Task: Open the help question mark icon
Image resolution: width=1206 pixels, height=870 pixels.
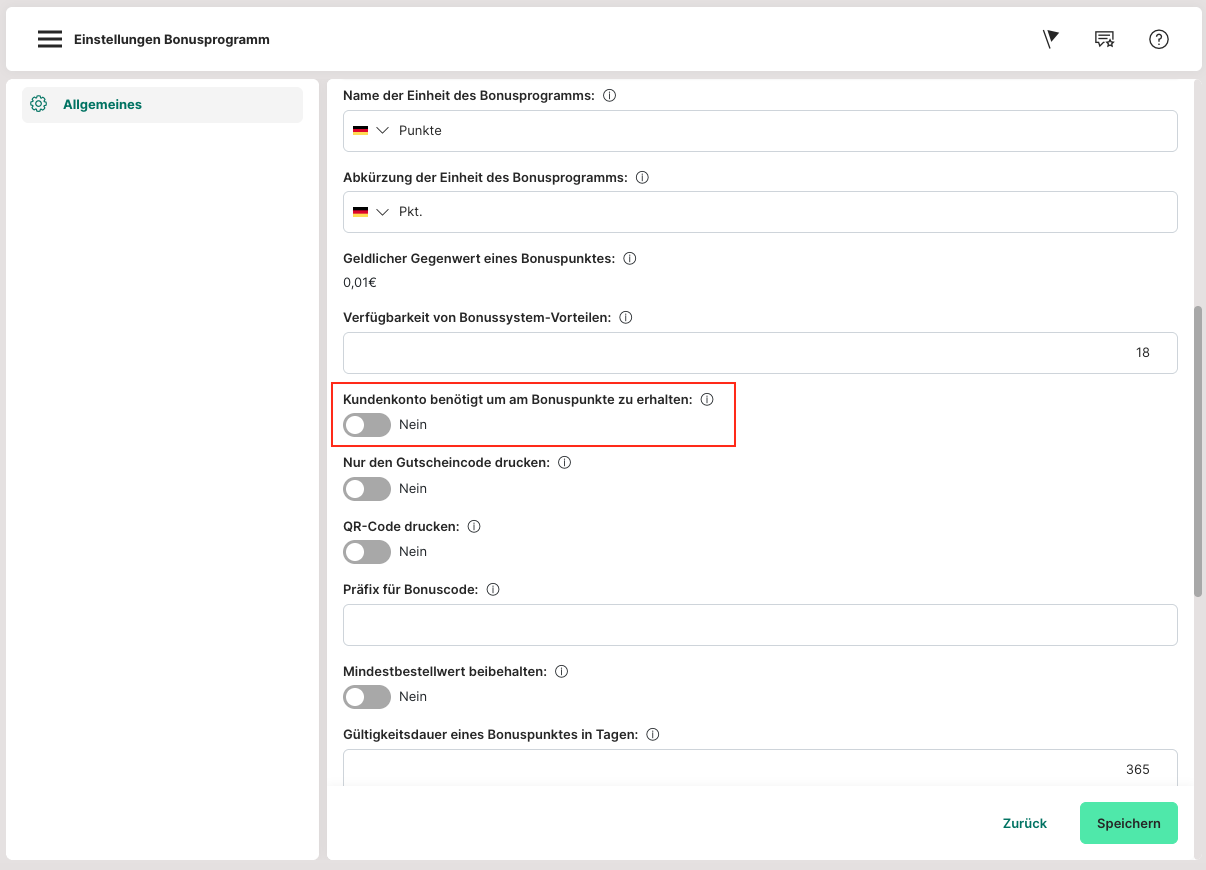Action: (1159, 39)
